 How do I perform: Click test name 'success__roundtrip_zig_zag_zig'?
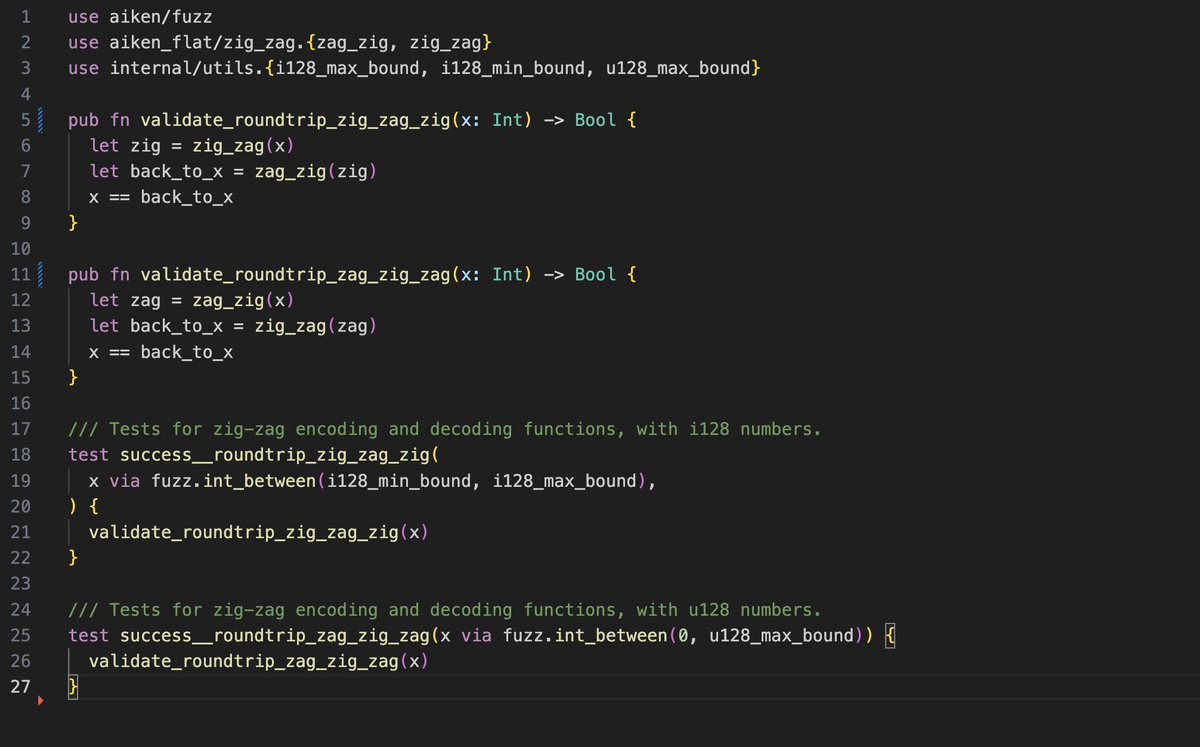[274, 455]
